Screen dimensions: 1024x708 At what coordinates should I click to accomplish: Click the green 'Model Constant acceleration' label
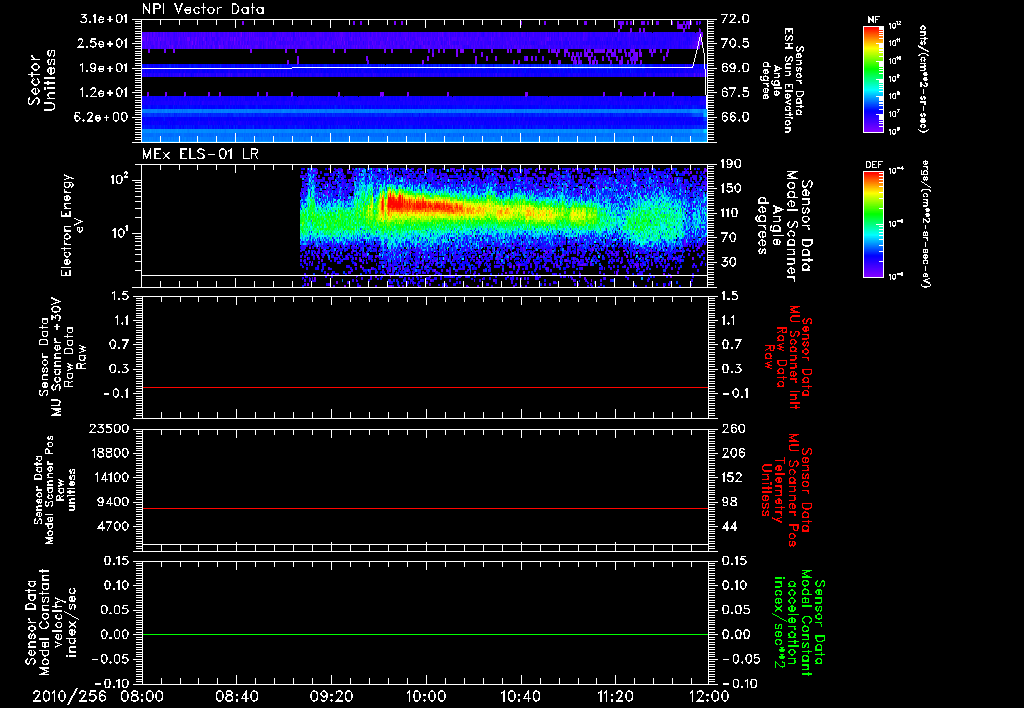coord(800,622)
